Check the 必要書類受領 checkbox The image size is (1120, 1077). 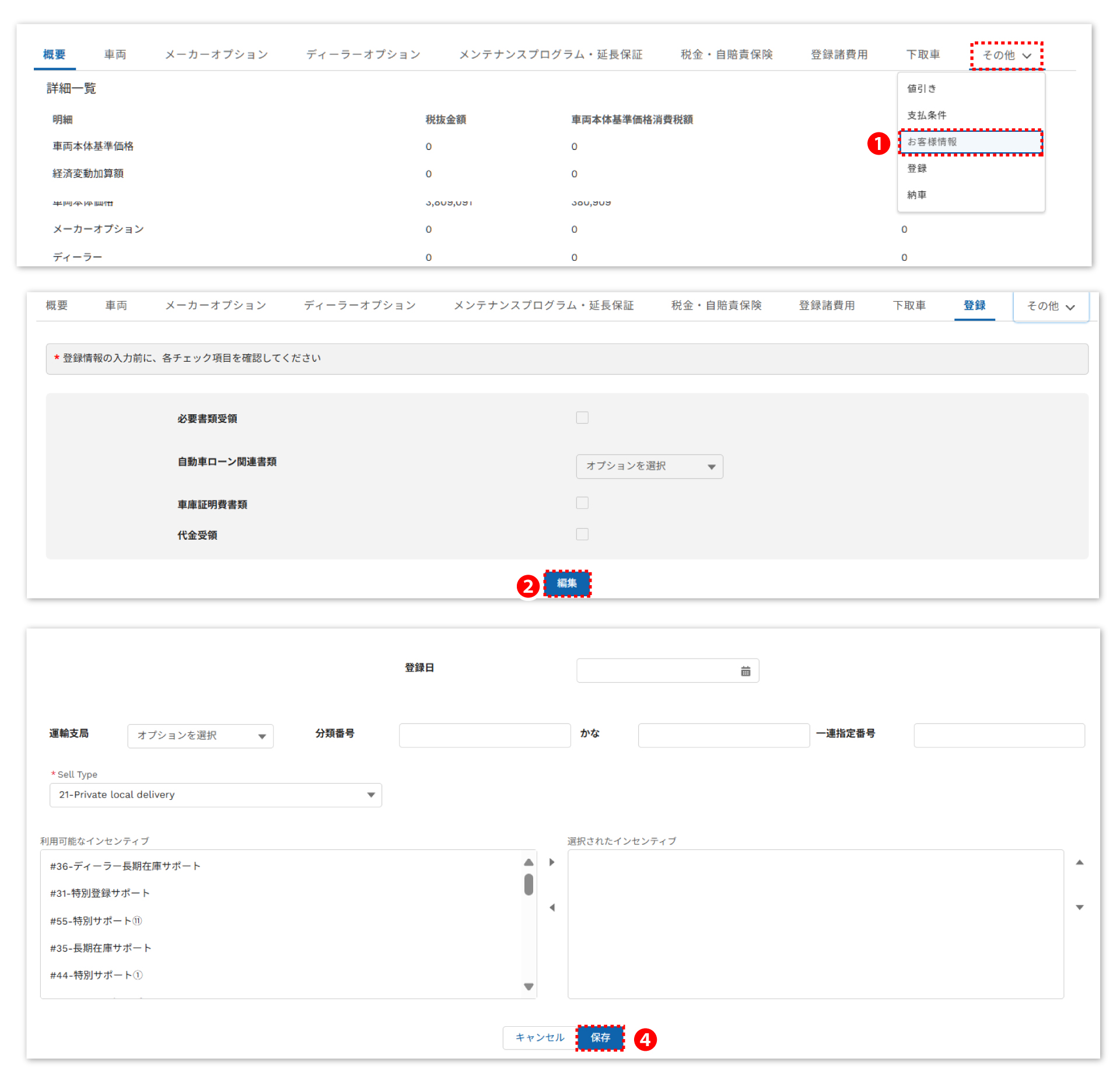582,418
